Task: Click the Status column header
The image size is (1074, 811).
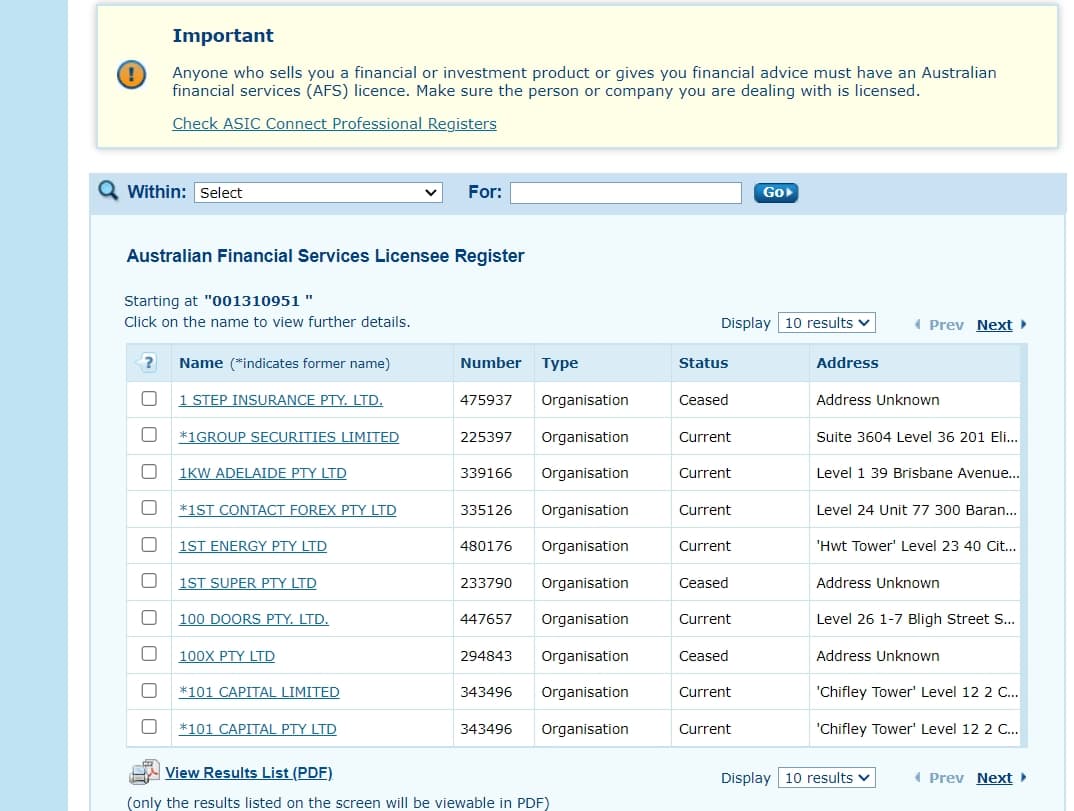Action: [x=703, y=363]
